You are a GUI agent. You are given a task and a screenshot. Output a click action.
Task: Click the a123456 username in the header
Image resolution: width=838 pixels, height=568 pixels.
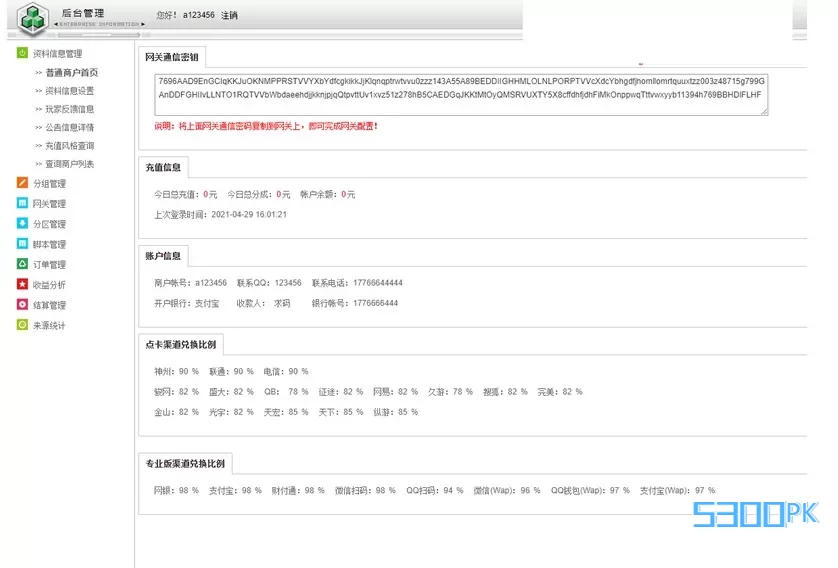pyautogui.click(x=199, y=15)
